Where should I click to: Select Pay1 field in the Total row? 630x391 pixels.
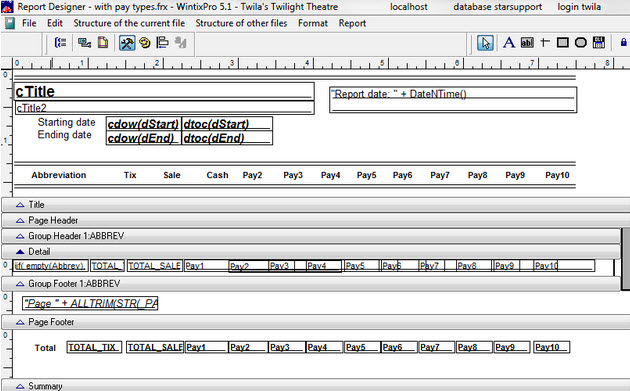(x=206, y=347)
